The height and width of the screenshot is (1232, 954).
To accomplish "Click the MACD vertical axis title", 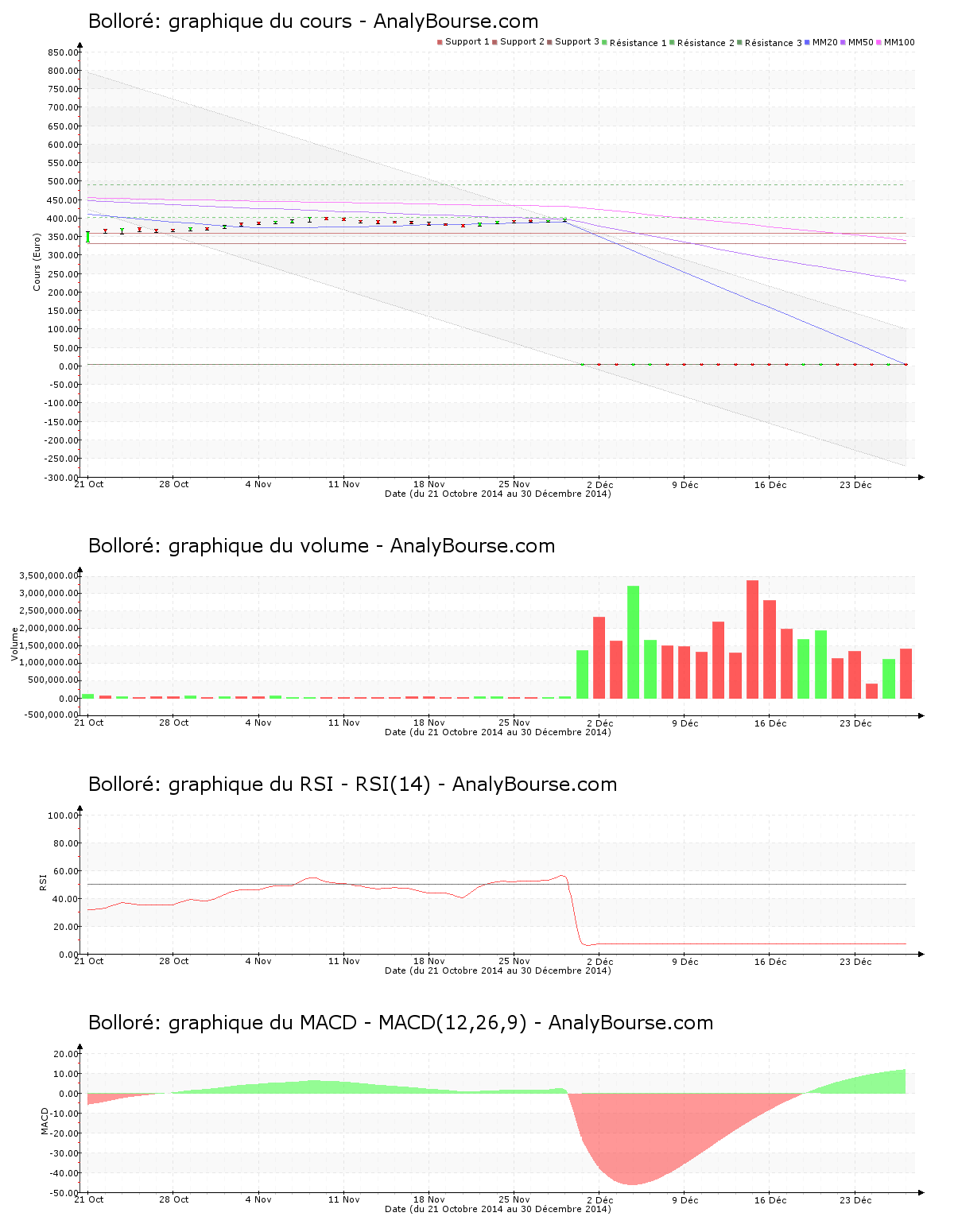I will [x=45, y=1120].
